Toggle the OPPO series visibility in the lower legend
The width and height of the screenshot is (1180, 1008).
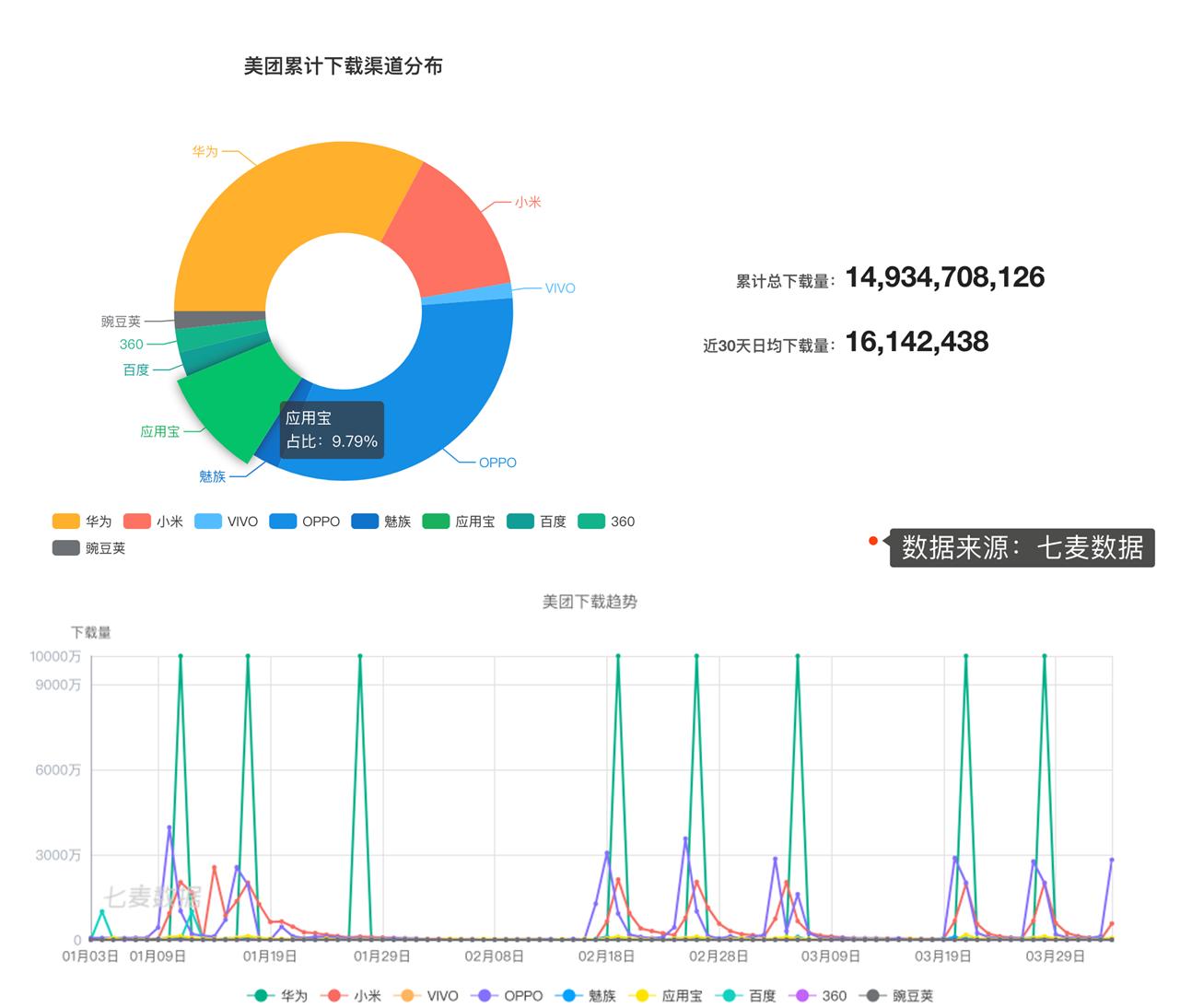click(485, 995)
